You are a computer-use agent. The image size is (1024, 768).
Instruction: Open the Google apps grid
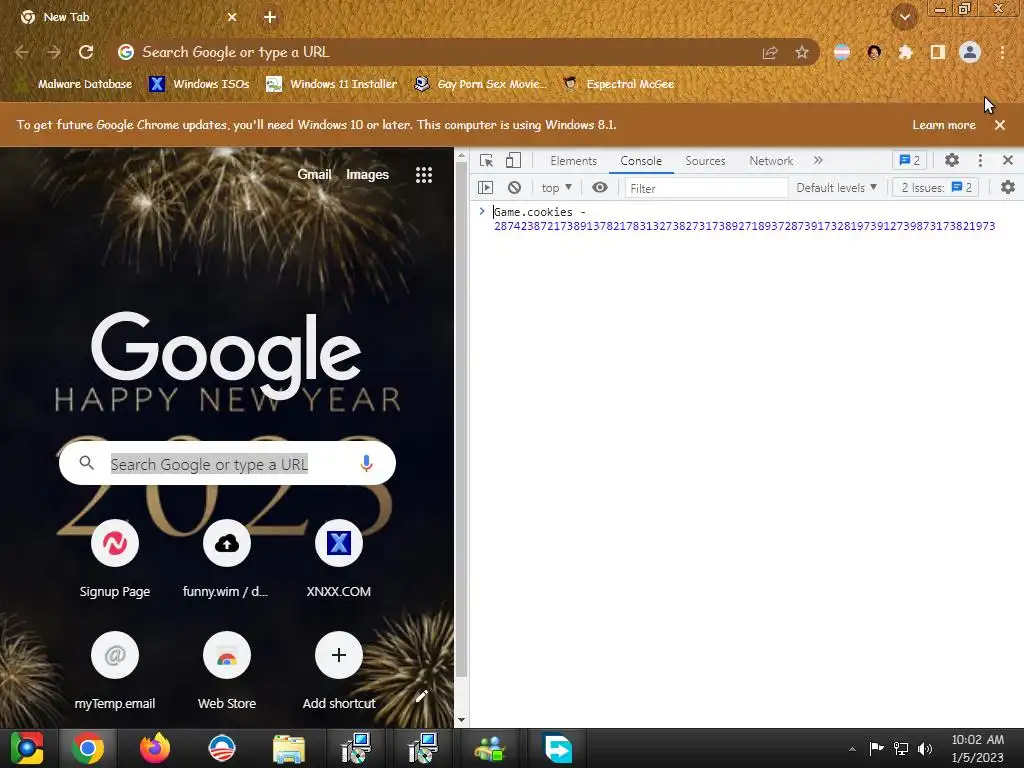424,174
